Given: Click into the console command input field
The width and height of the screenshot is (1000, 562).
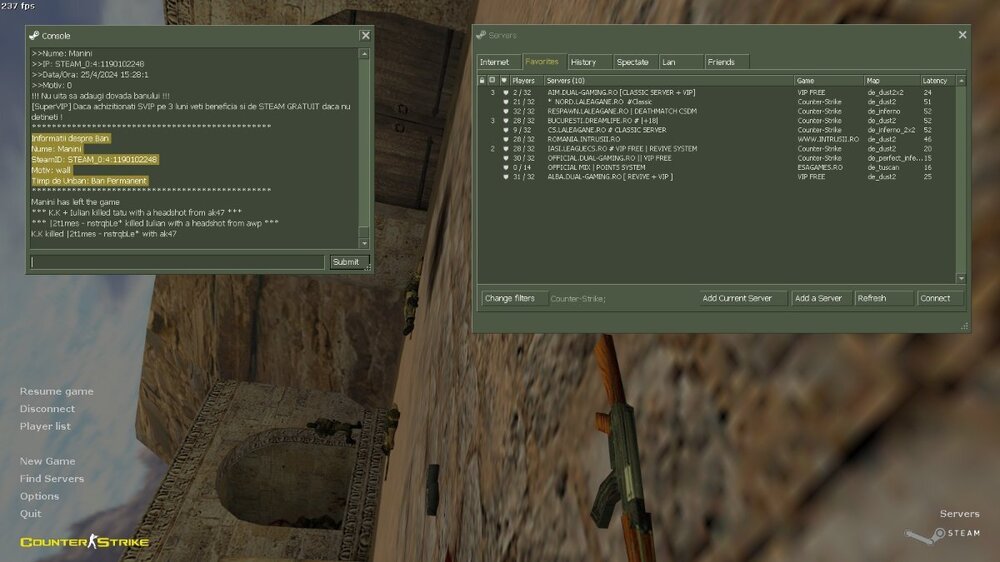Looking at the screenshot, I should [177, 262].
